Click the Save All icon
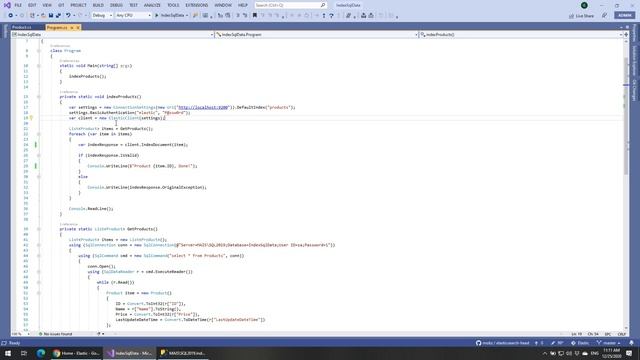Viewport: 640px width, 360px height. point(58,16)
